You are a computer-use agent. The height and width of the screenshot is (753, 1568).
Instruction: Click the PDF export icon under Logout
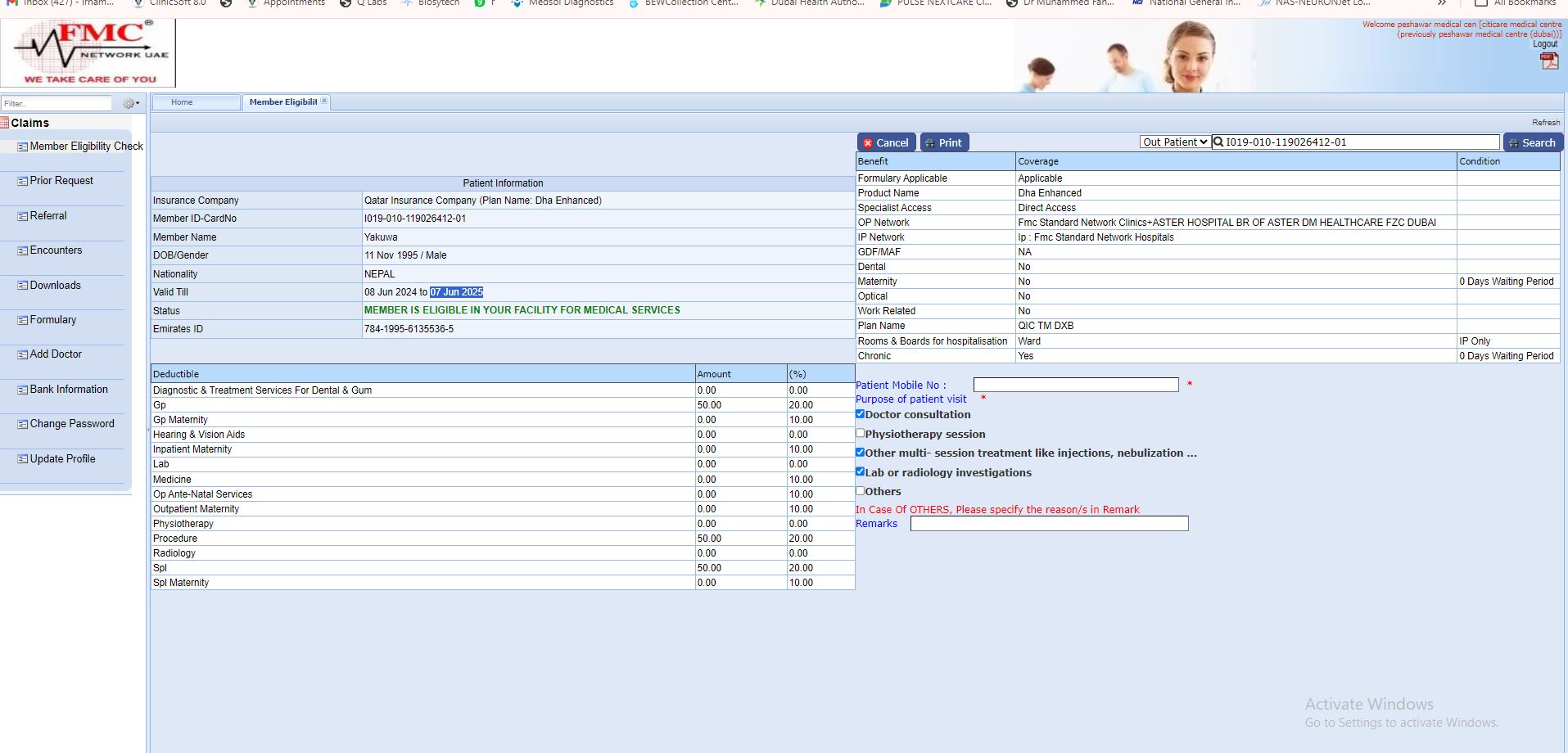point(1549,61)
